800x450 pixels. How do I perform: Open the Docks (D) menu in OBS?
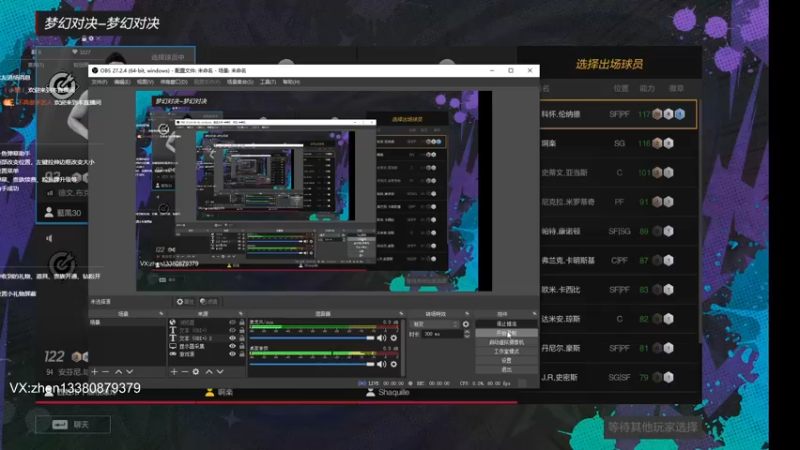(174, 82)
